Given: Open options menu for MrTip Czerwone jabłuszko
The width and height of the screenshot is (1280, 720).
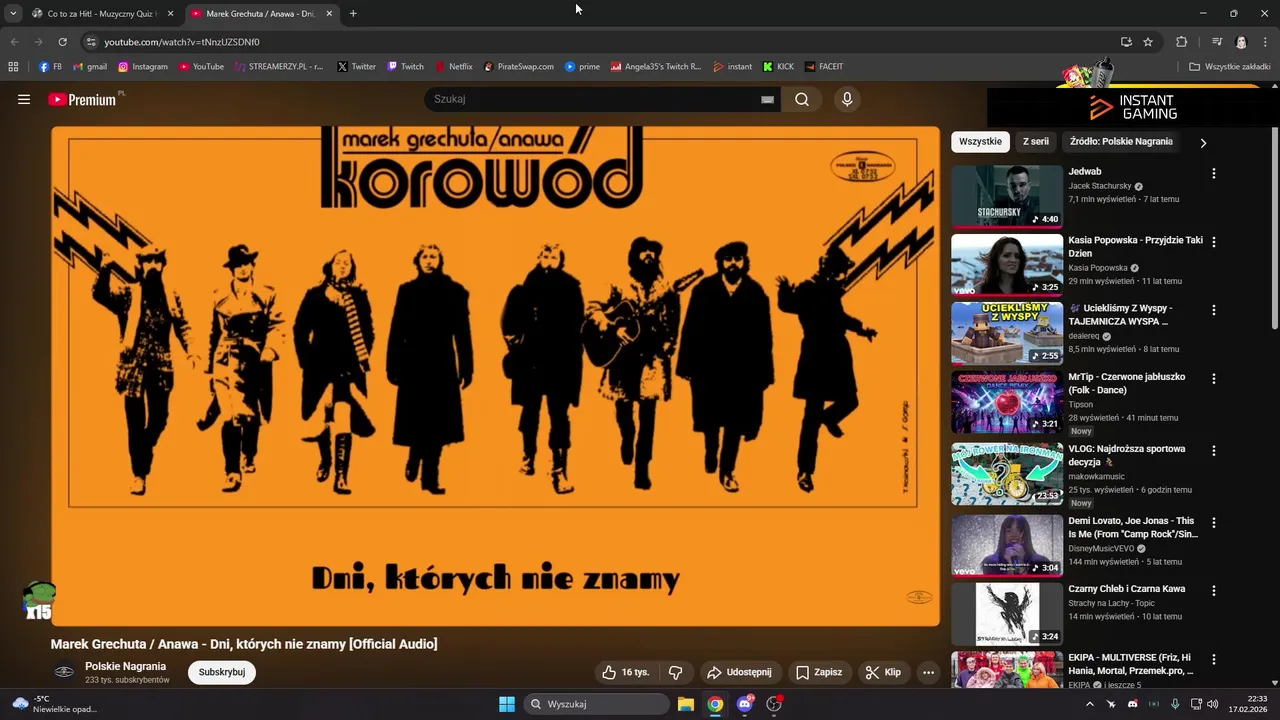Looking at the screenshot, I should [x=1214, y=379].
